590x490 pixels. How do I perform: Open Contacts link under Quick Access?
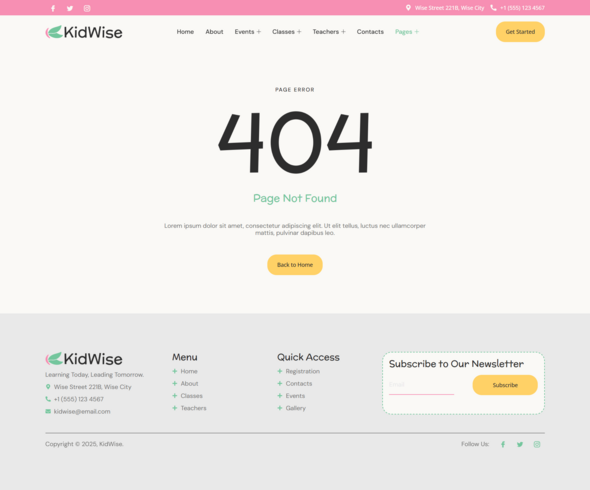[x=299, y=383]
